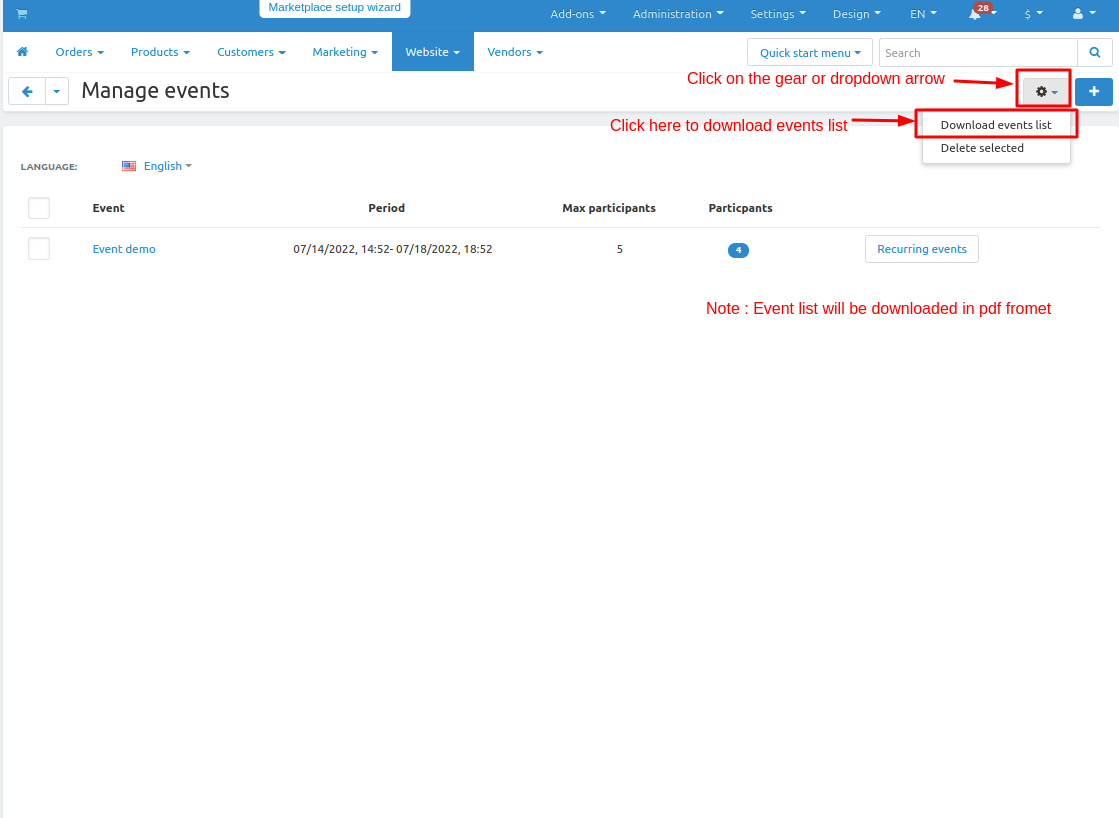The height and width of the screenshot is (818, 1119).
Task: Add new event with plus button
Action: [x=1093, y=91]
